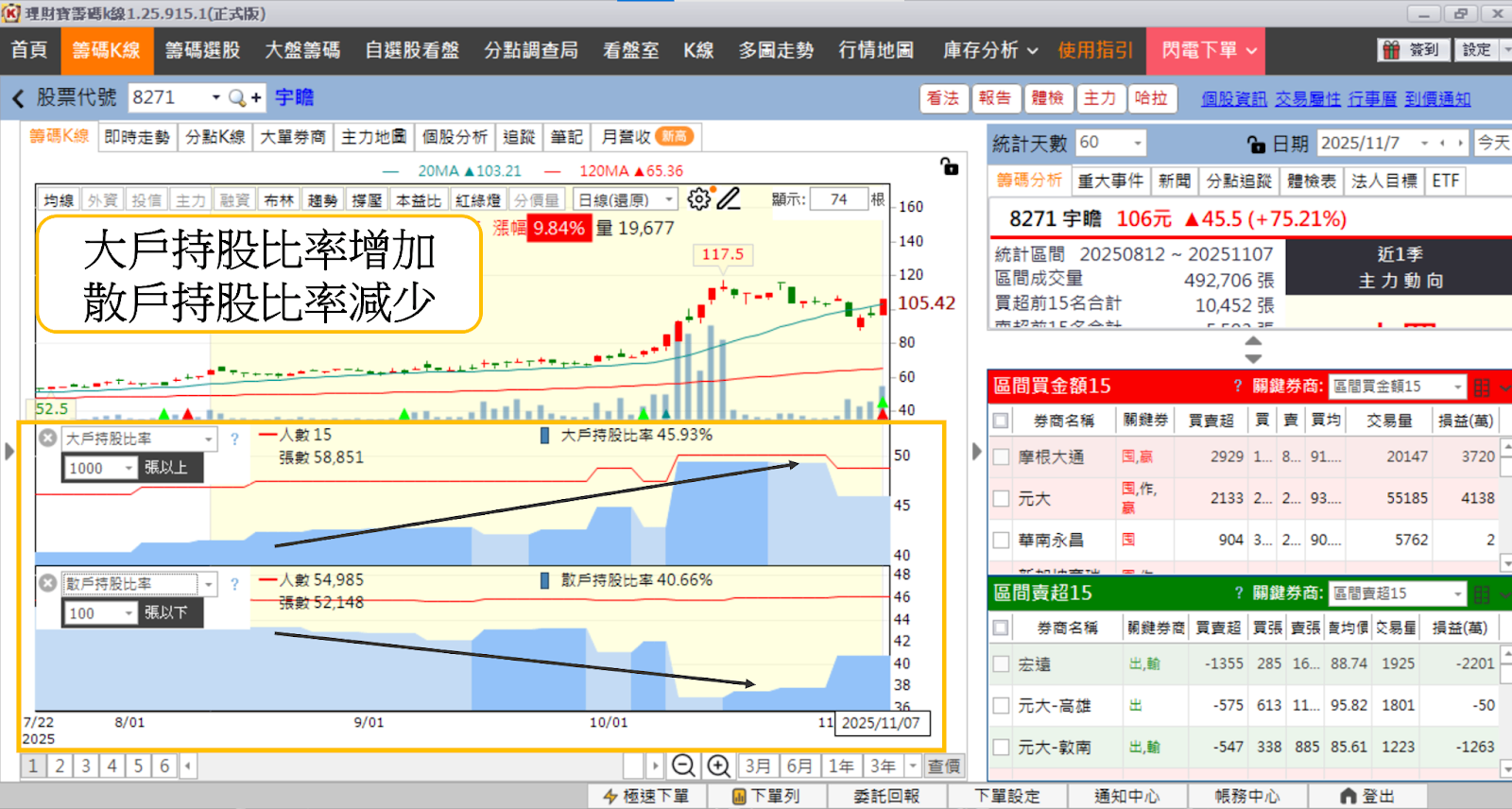The image size is (1512, 809).
Task: Toggle the lock icon beside 日期
Action: click(1256, 144)
